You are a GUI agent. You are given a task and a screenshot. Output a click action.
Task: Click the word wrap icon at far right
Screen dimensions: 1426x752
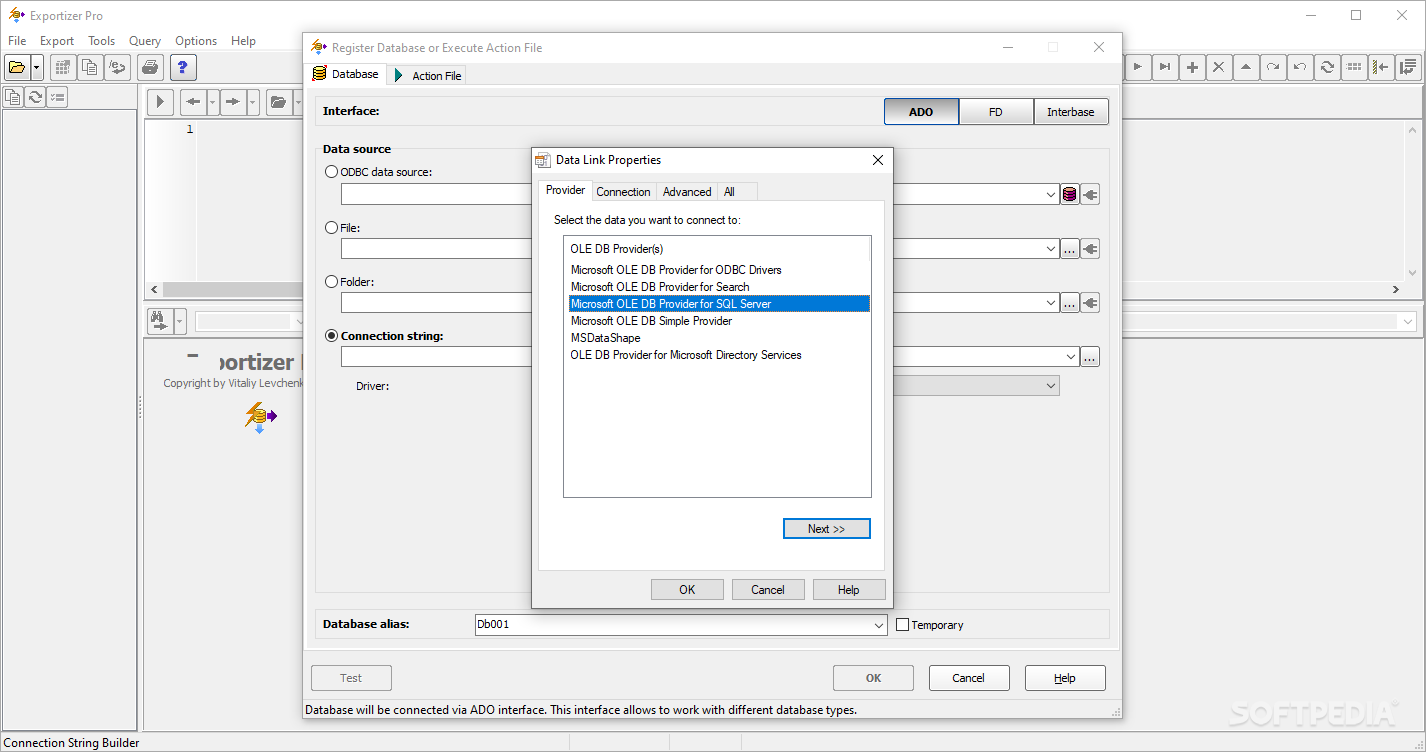coord(1408,67)
